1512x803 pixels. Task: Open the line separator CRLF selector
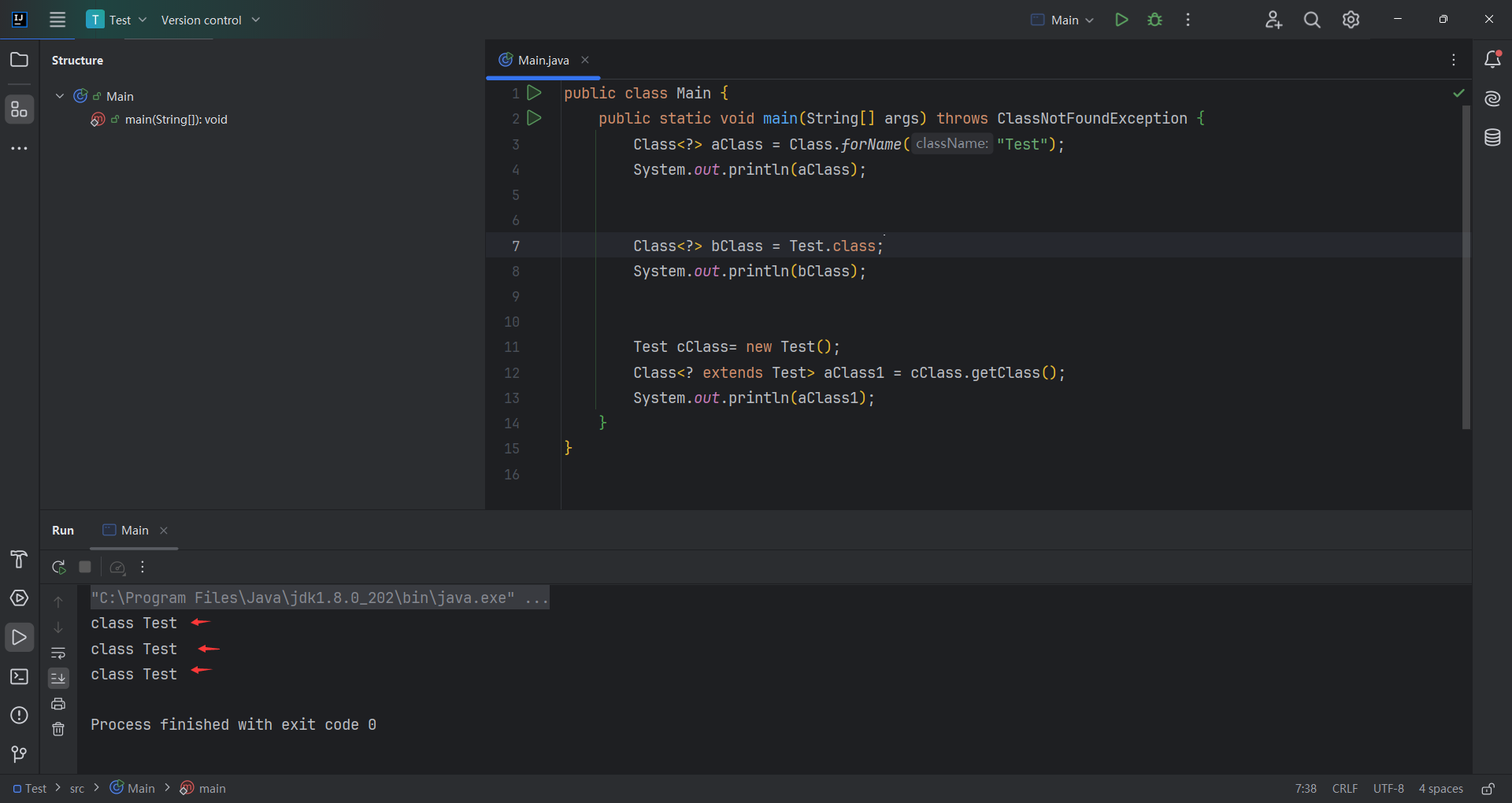[x=1344, y=789]
